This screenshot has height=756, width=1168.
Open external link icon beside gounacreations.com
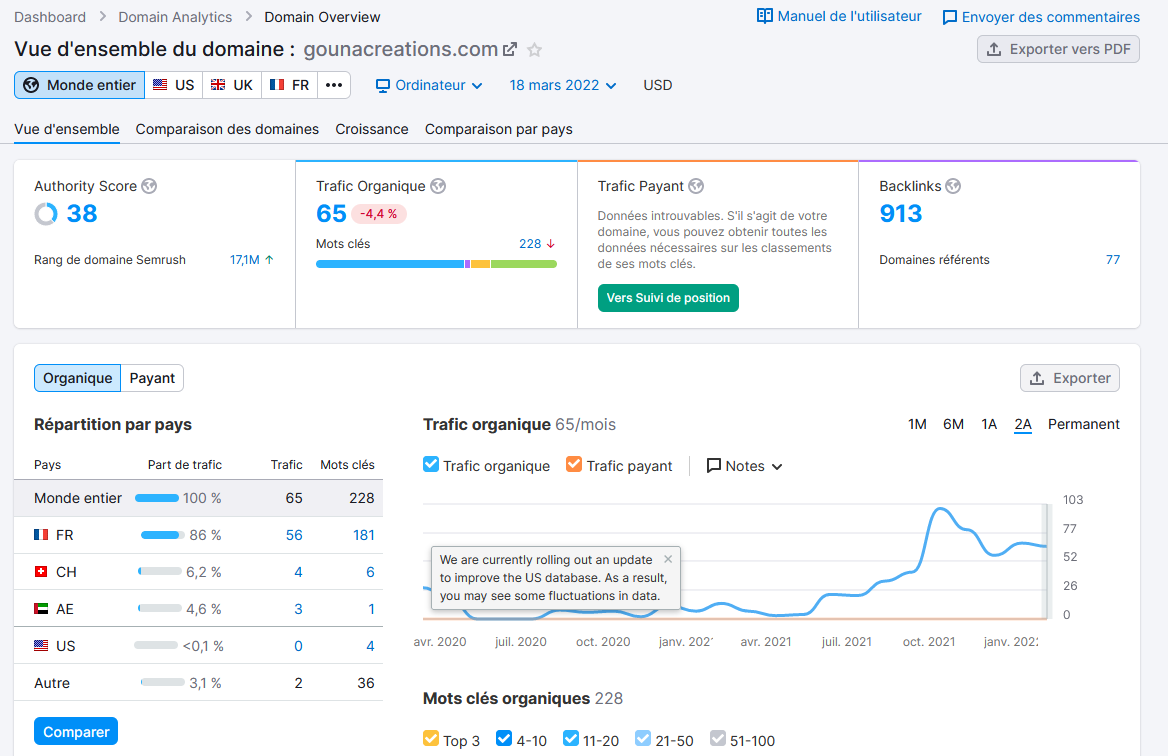click(510, 50)
